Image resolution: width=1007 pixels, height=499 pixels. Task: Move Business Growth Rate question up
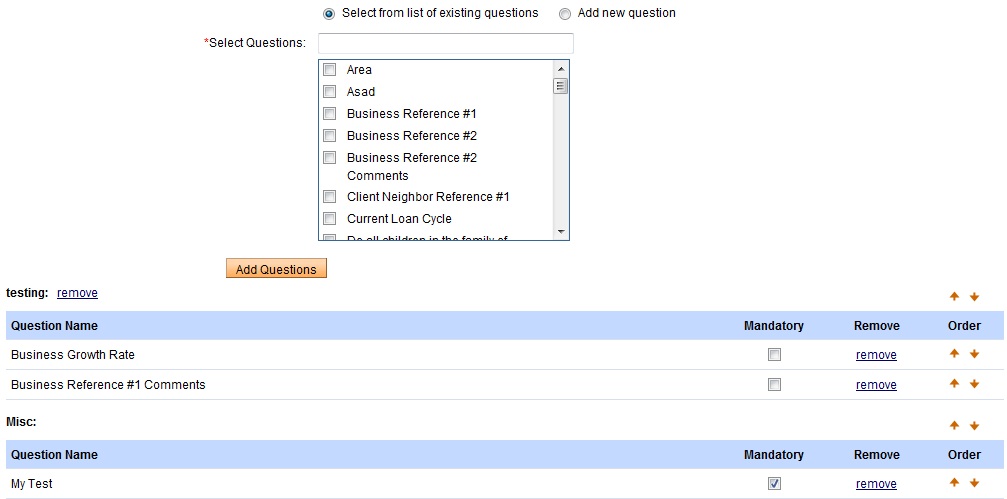954,354
